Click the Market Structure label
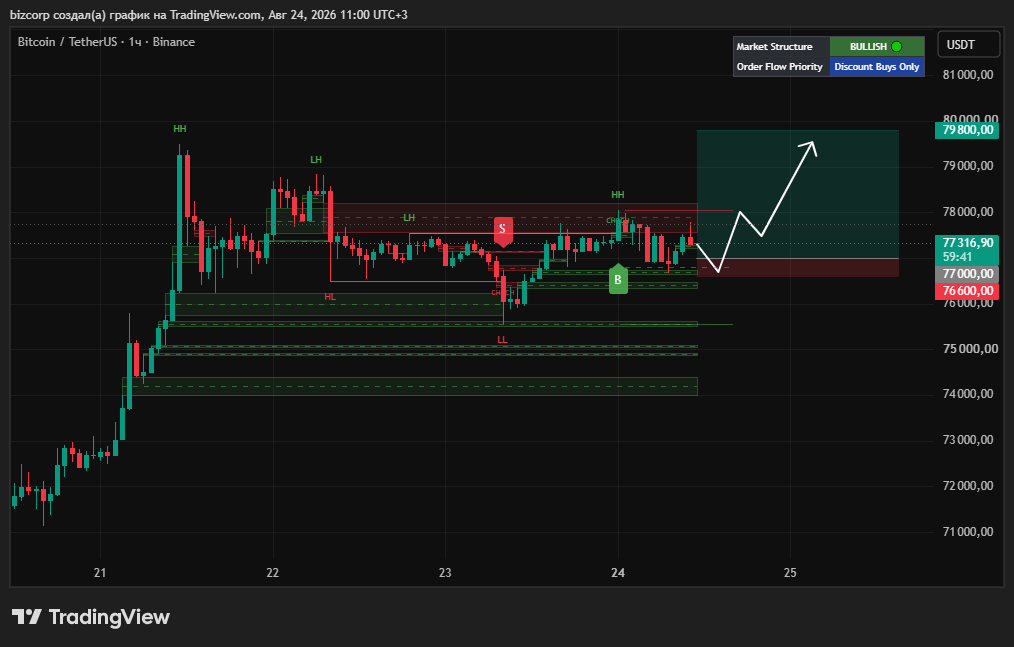Screen dimensions: 1014x647 [x=774, y=47]
